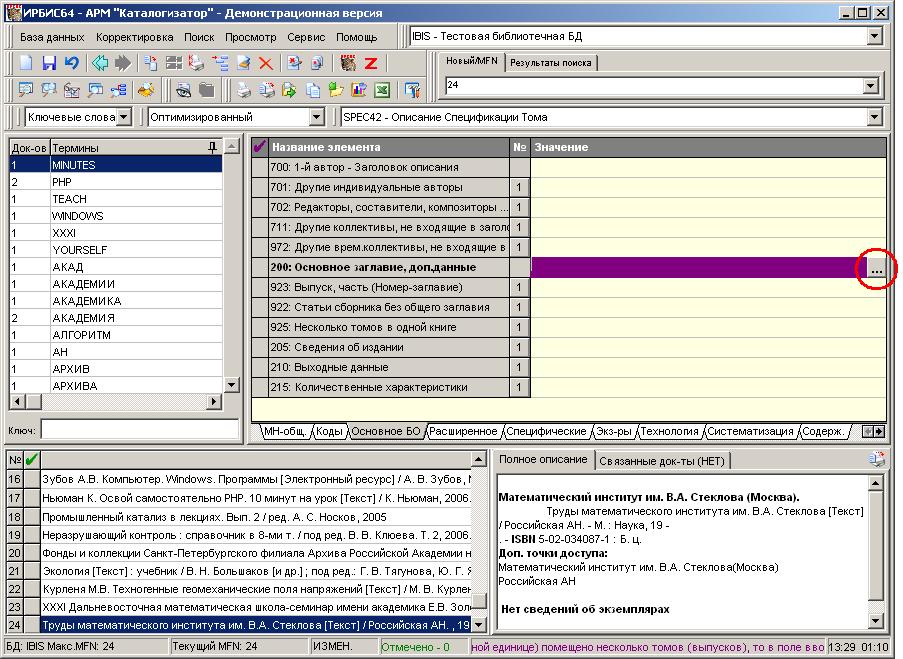Click the new blank document icon
This screenshot has width=903, height=659.
tap(27, 63)
